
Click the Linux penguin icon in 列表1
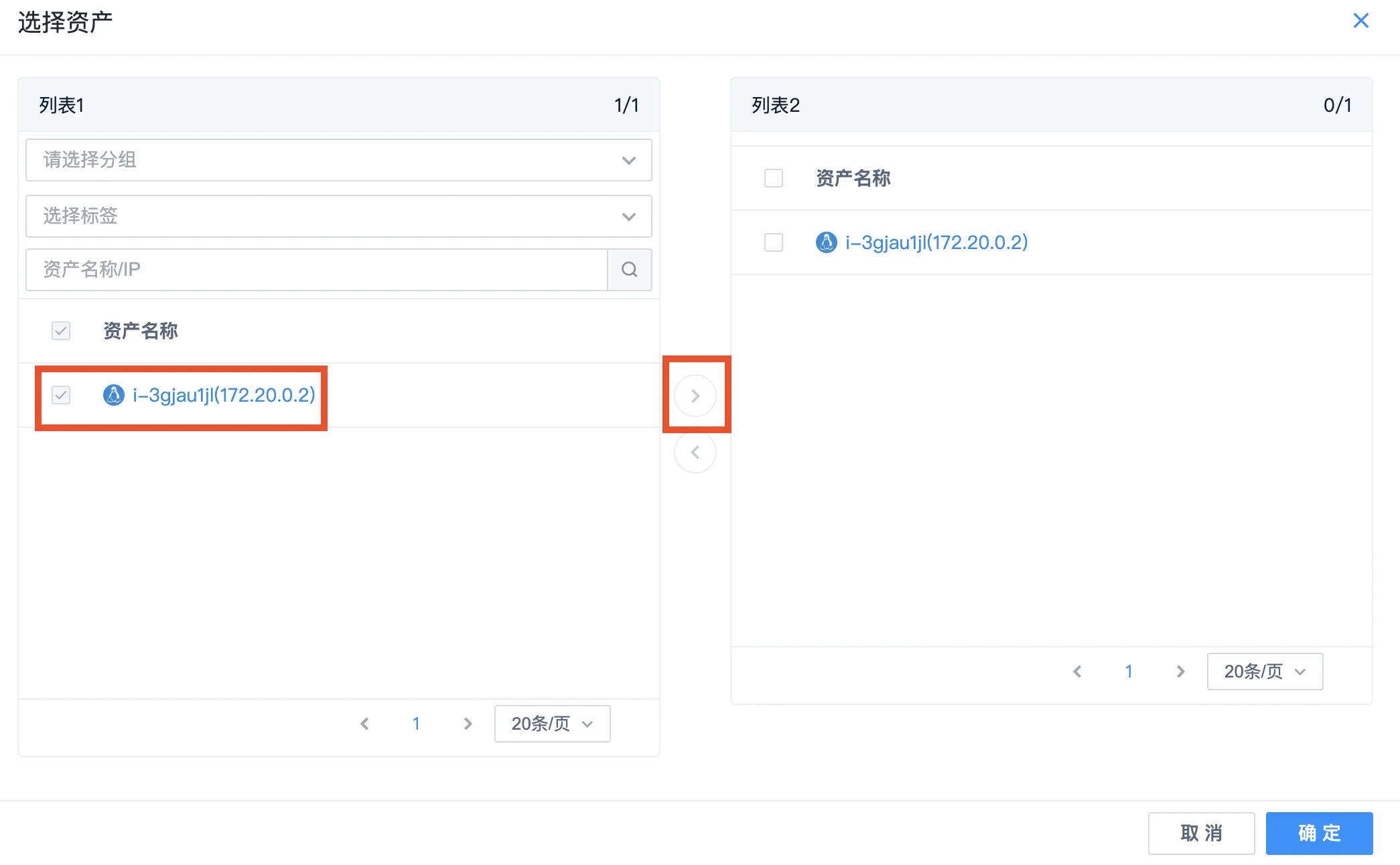coord(113,395)
